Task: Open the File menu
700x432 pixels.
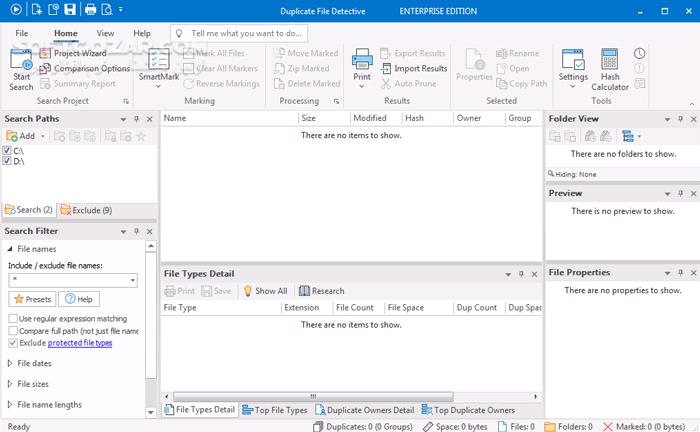Action: point(21,33)
